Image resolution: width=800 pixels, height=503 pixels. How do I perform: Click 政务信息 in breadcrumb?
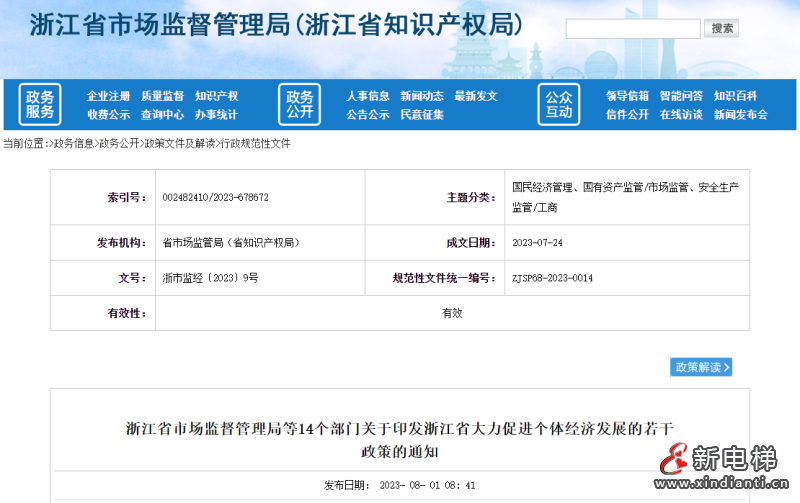pyautogui.click(x=74, y=143)
